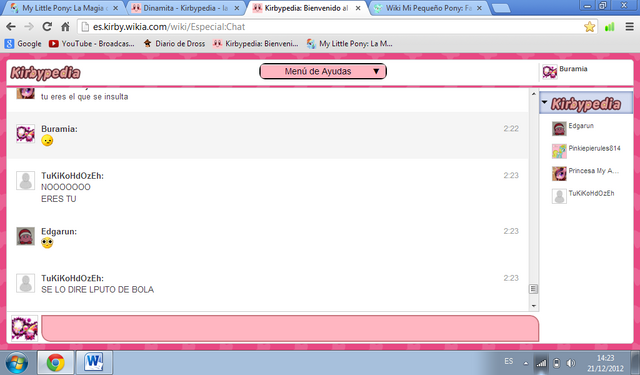This screenshot has height=375, width=640.
Task: Click Buramia's avatar next to message
Action: (25, 134)
